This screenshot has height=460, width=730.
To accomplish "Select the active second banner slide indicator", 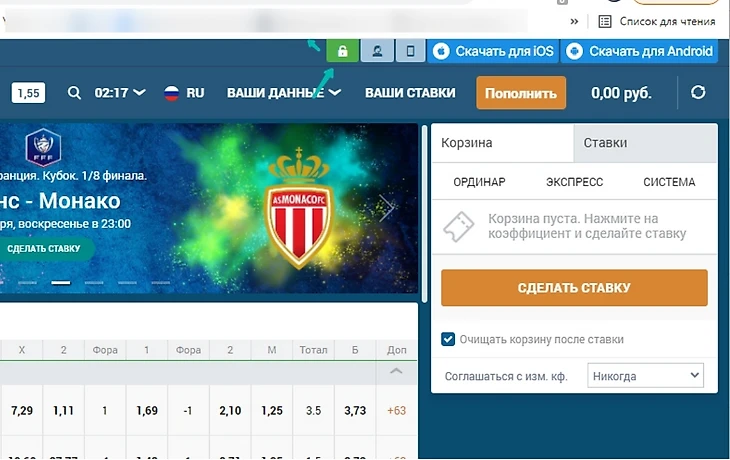I will click(x=61, y=283).
